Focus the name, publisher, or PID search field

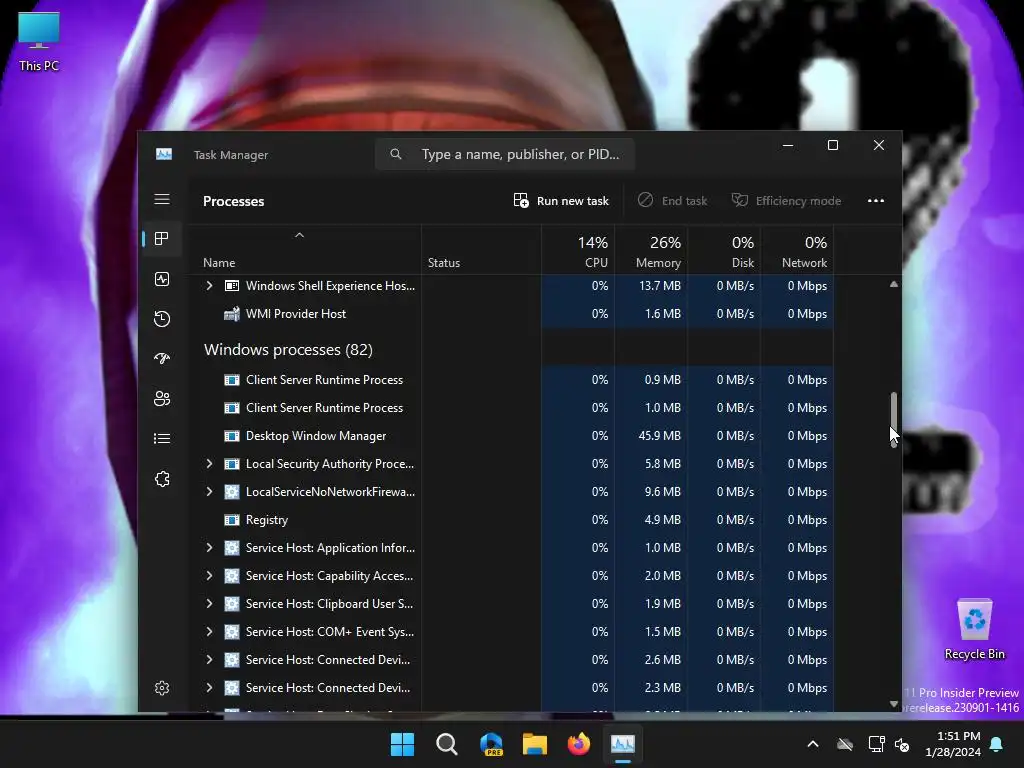coord(504,154)
